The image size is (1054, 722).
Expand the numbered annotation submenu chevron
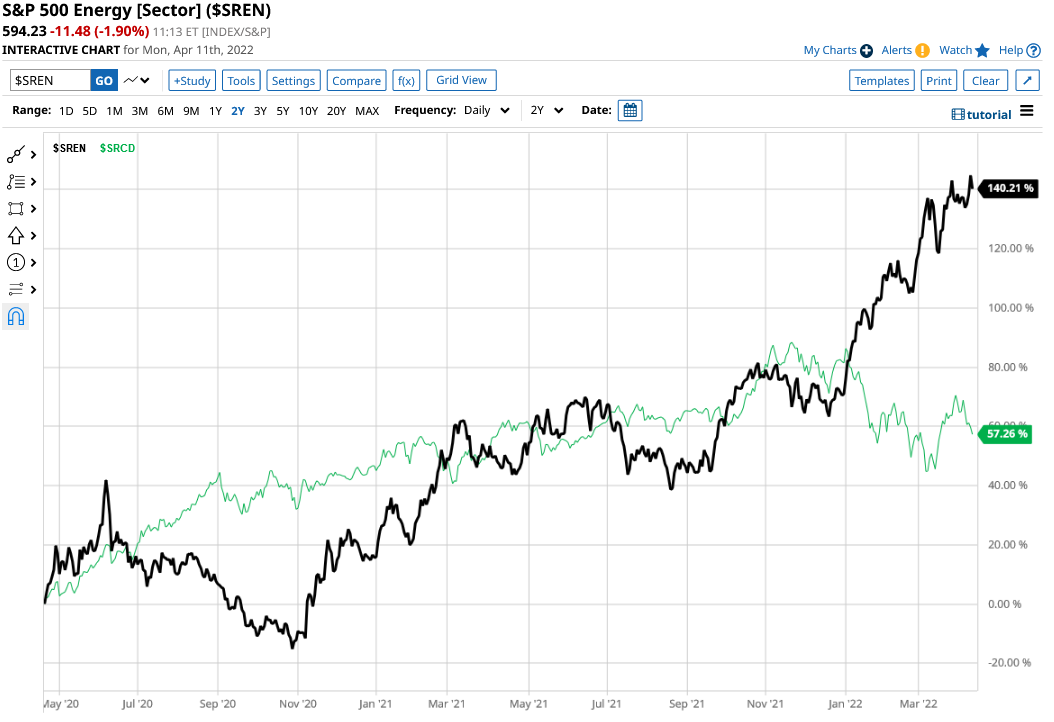click(34, 263)
